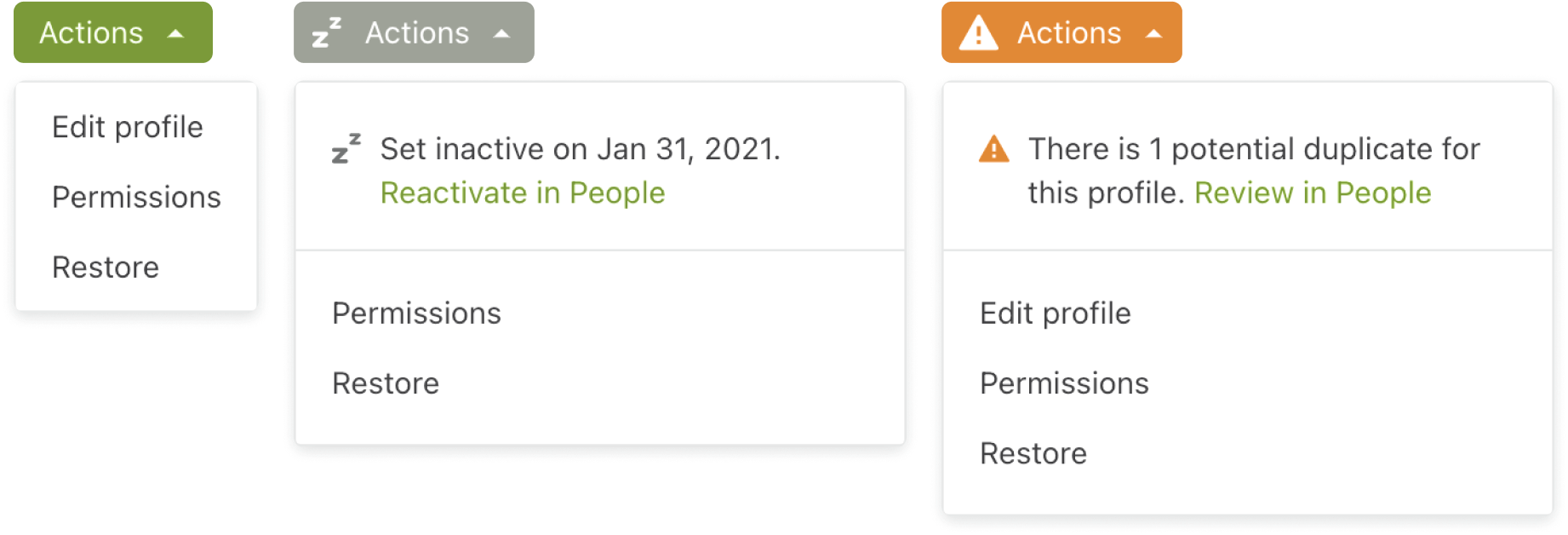The image size is (1568, 535).
Task: Click the sleep icon beside inactive notice
Action: (x=346, y=148)
